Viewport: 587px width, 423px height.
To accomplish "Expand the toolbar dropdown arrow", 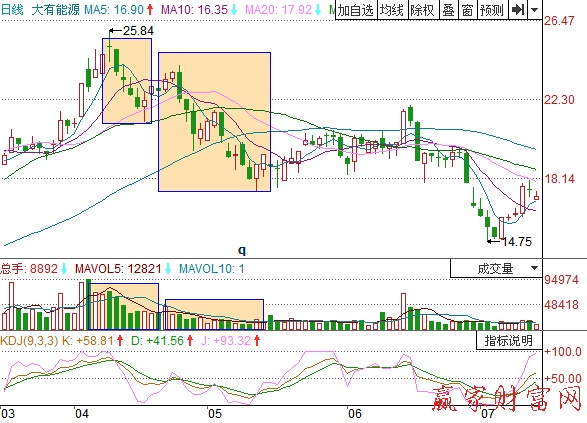I will (535, 10).
